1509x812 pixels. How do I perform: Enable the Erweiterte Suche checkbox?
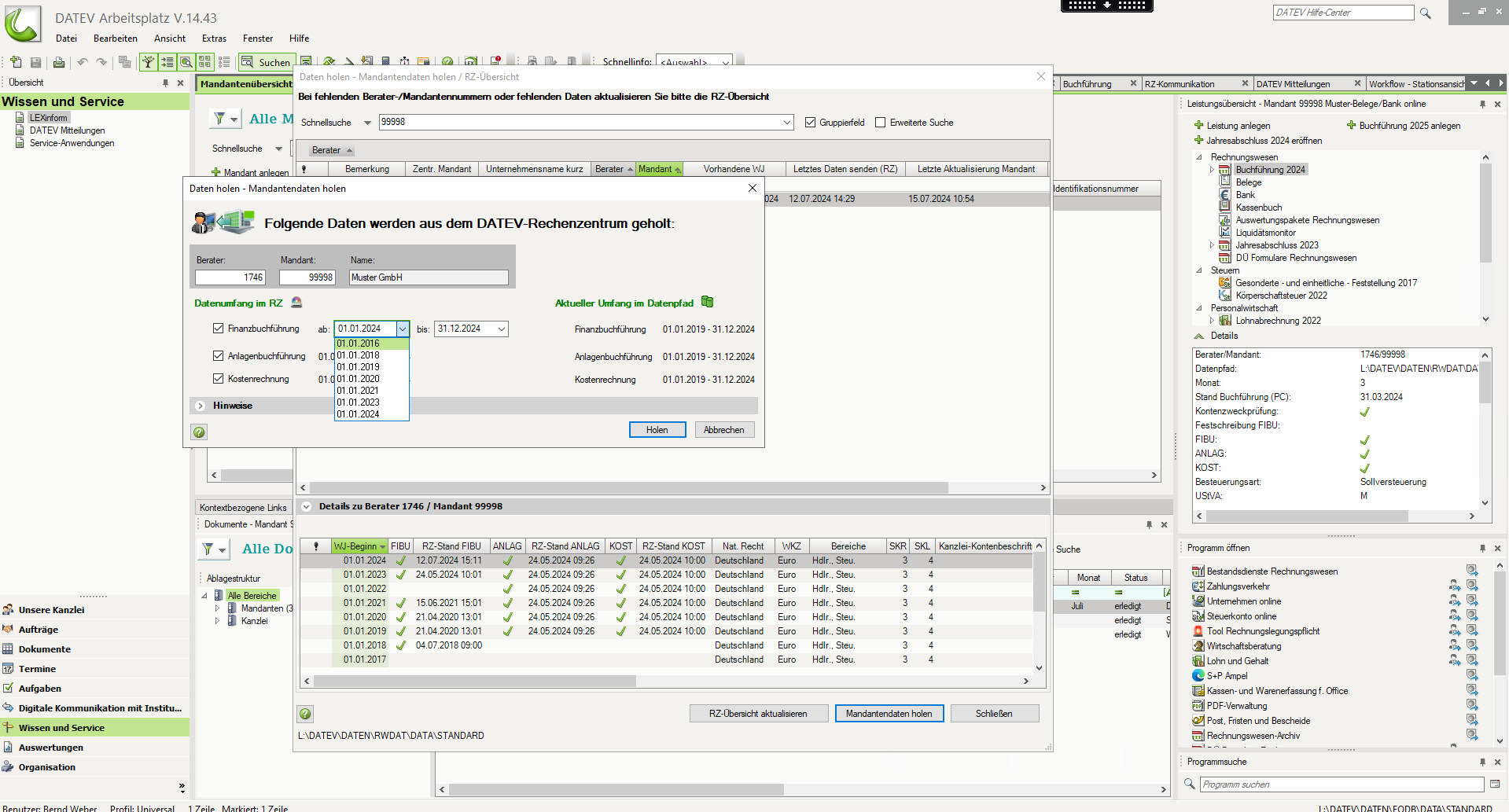click(x=880, y=123)
